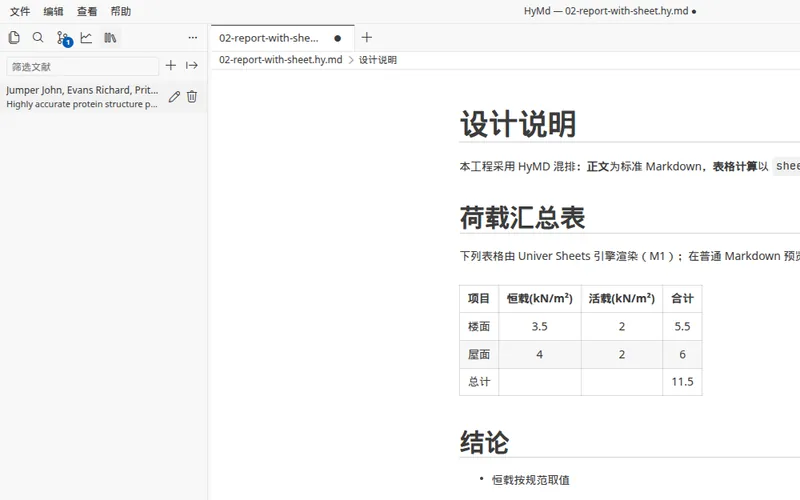Select the 02-report-with-she... editor tab
The image size is (800, 500).
(x=282, y=38)
